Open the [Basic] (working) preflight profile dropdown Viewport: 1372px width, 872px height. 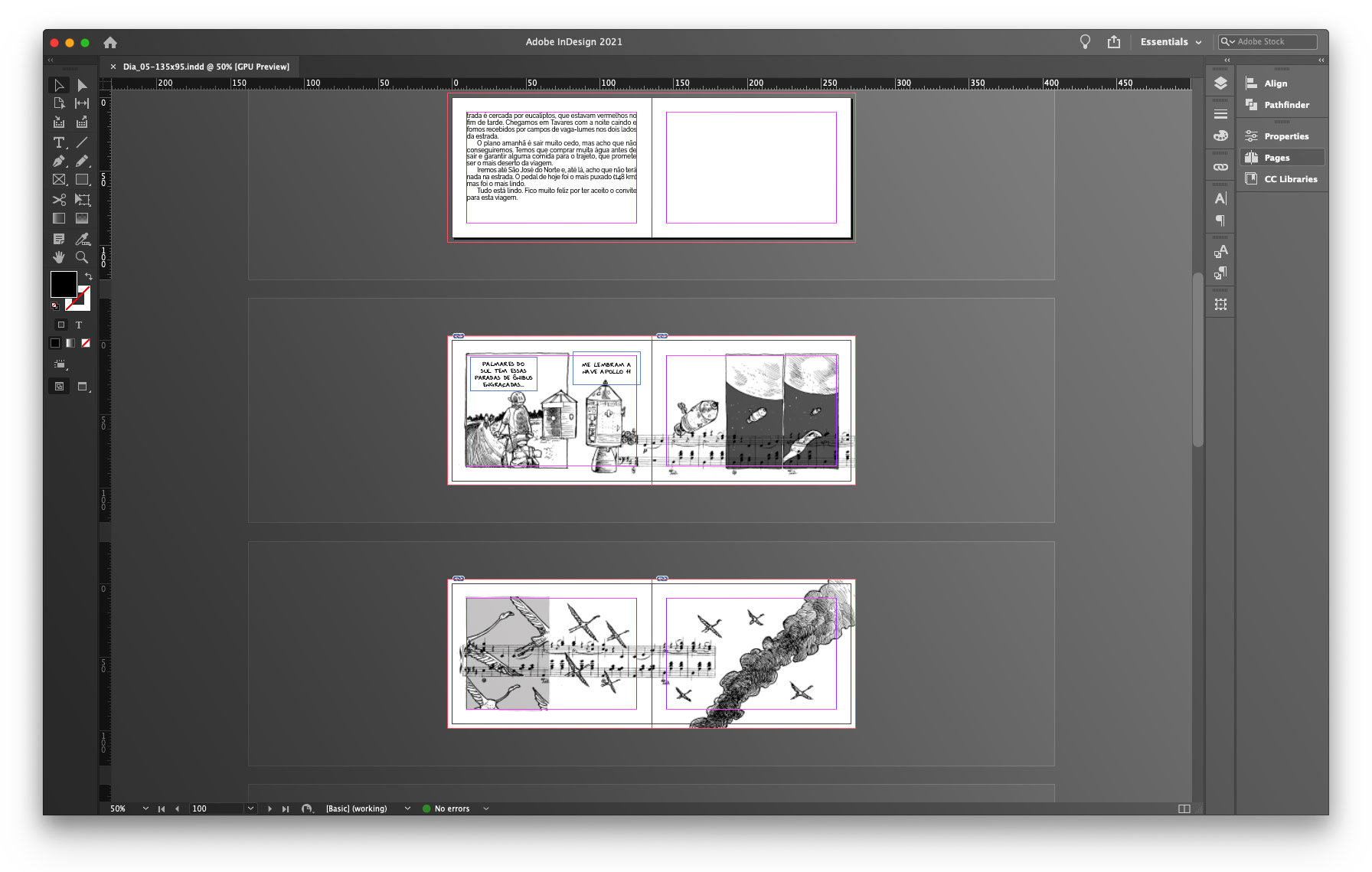[407, 808]
